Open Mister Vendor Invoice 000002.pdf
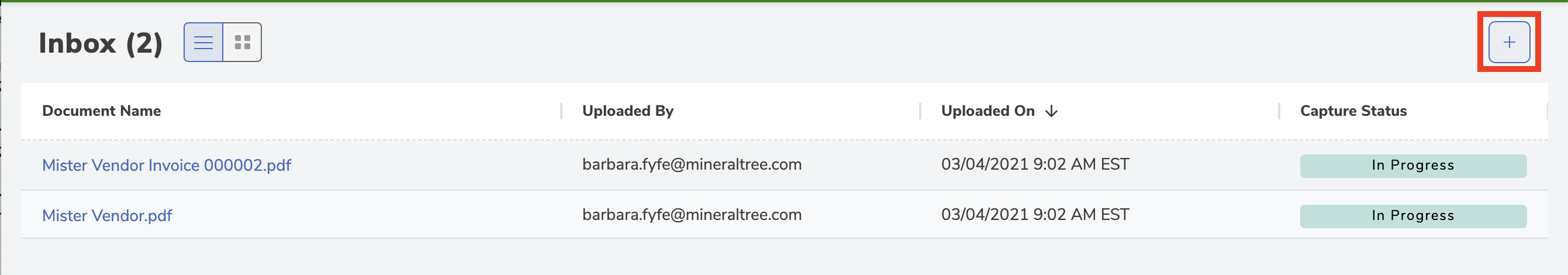1568x275 pixels. [167, 165]
